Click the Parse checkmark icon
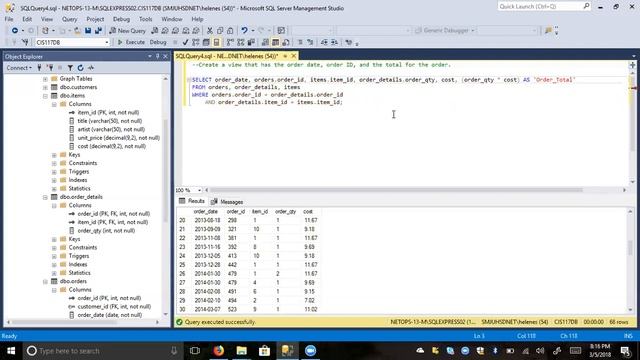 185,42
